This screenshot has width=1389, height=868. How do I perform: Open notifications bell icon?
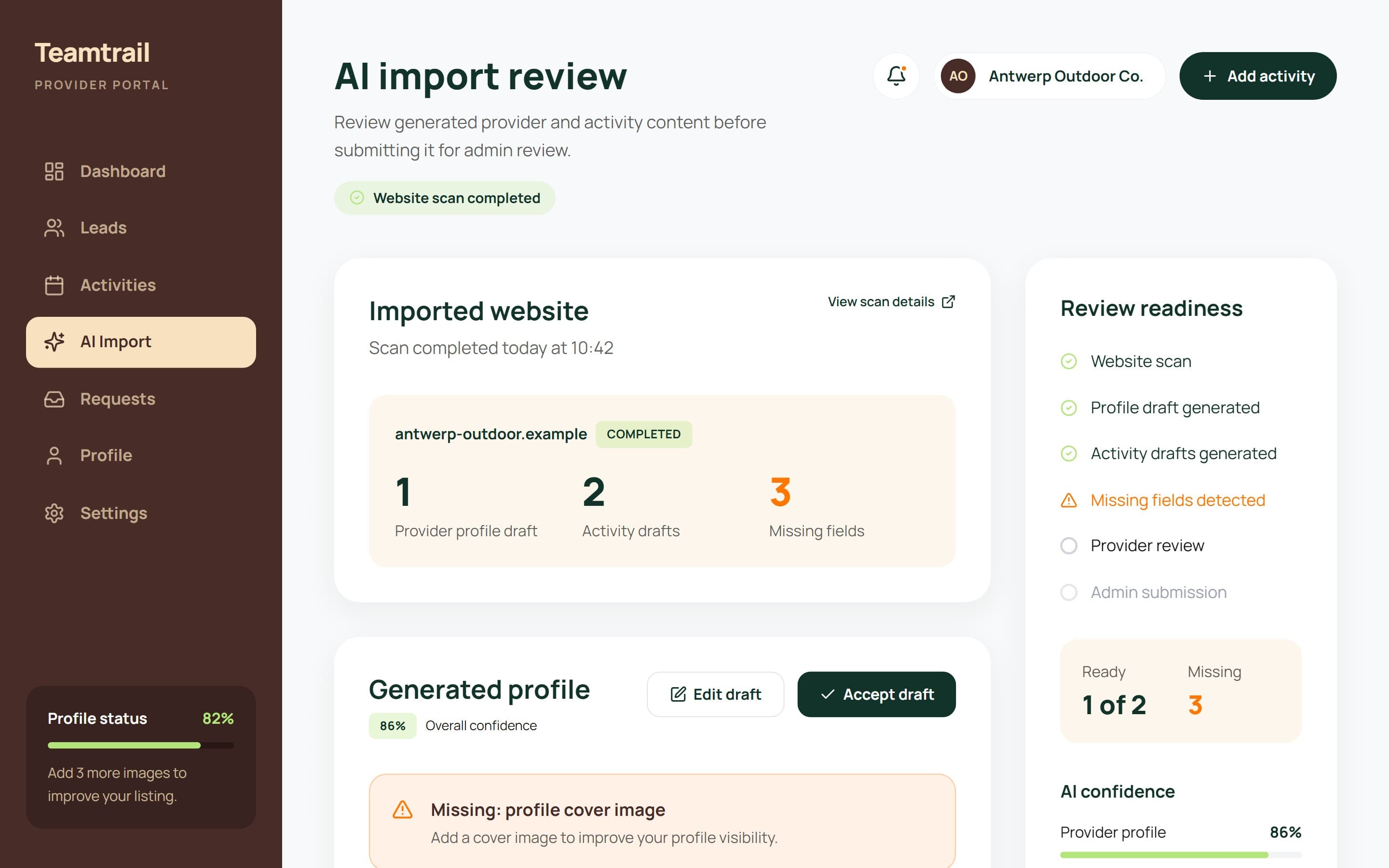pos(896,76)
